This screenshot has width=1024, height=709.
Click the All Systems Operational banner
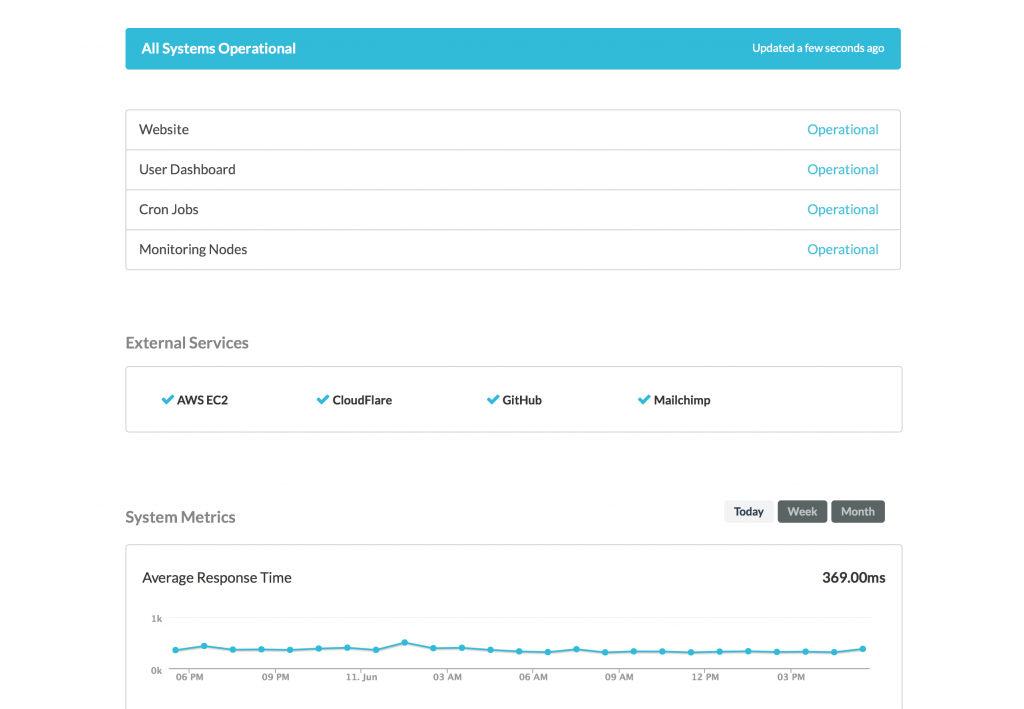(x=513, y=48)
